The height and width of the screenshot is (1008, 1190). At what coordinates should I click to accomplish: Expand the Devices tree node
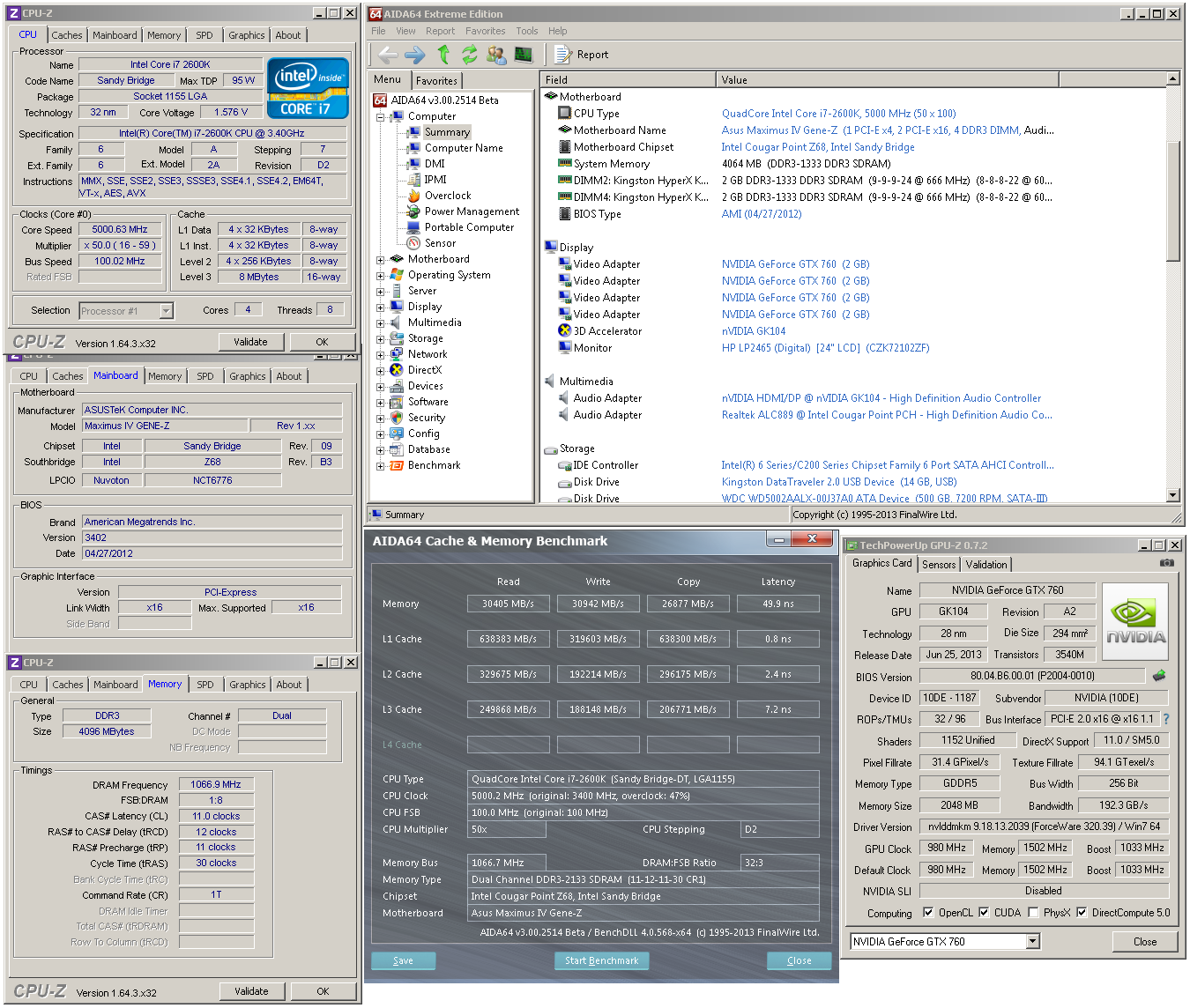click(381, 386)
